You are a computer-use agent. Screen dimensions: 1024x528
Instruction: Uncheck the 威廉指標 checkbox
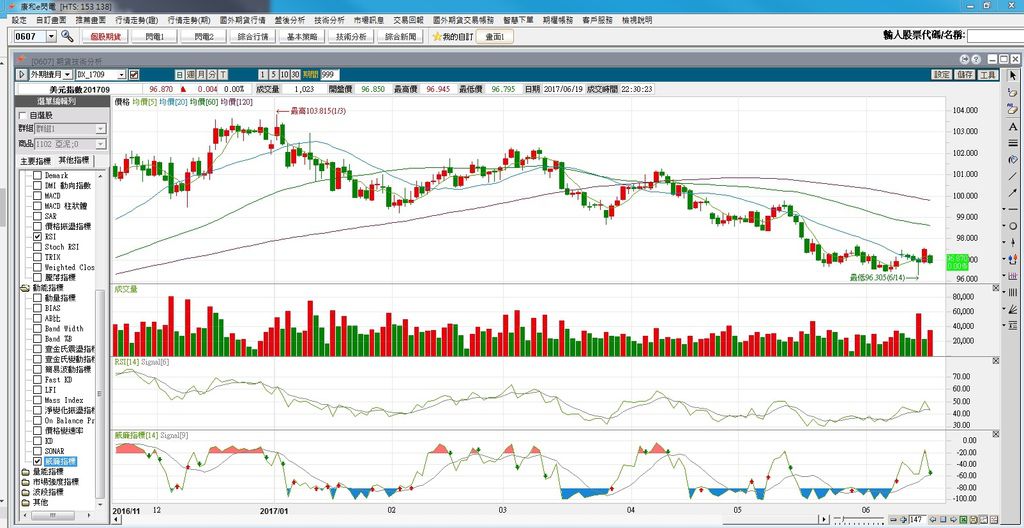pyautogui.click(x=37, y=461)
